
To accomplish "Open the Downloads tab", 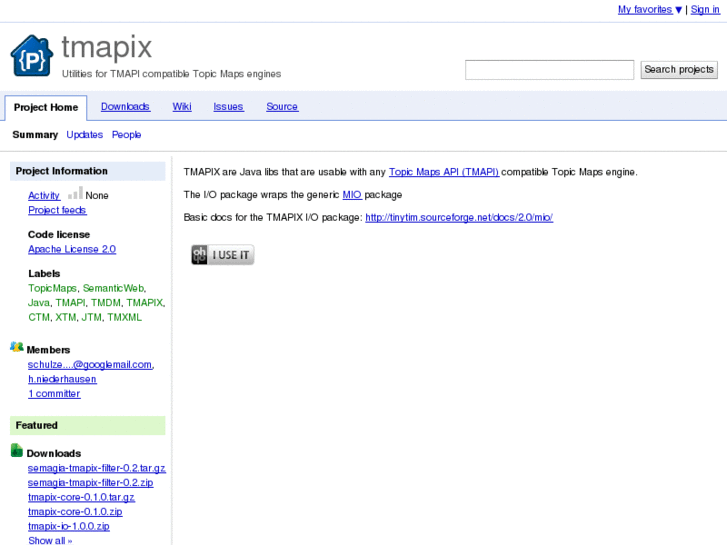I will pos(125,107).
